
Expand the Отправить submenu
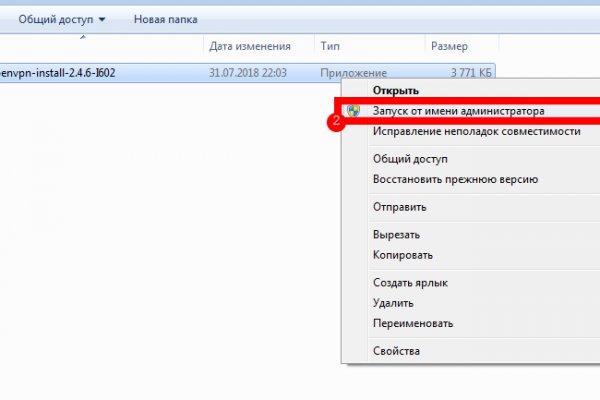400,207
